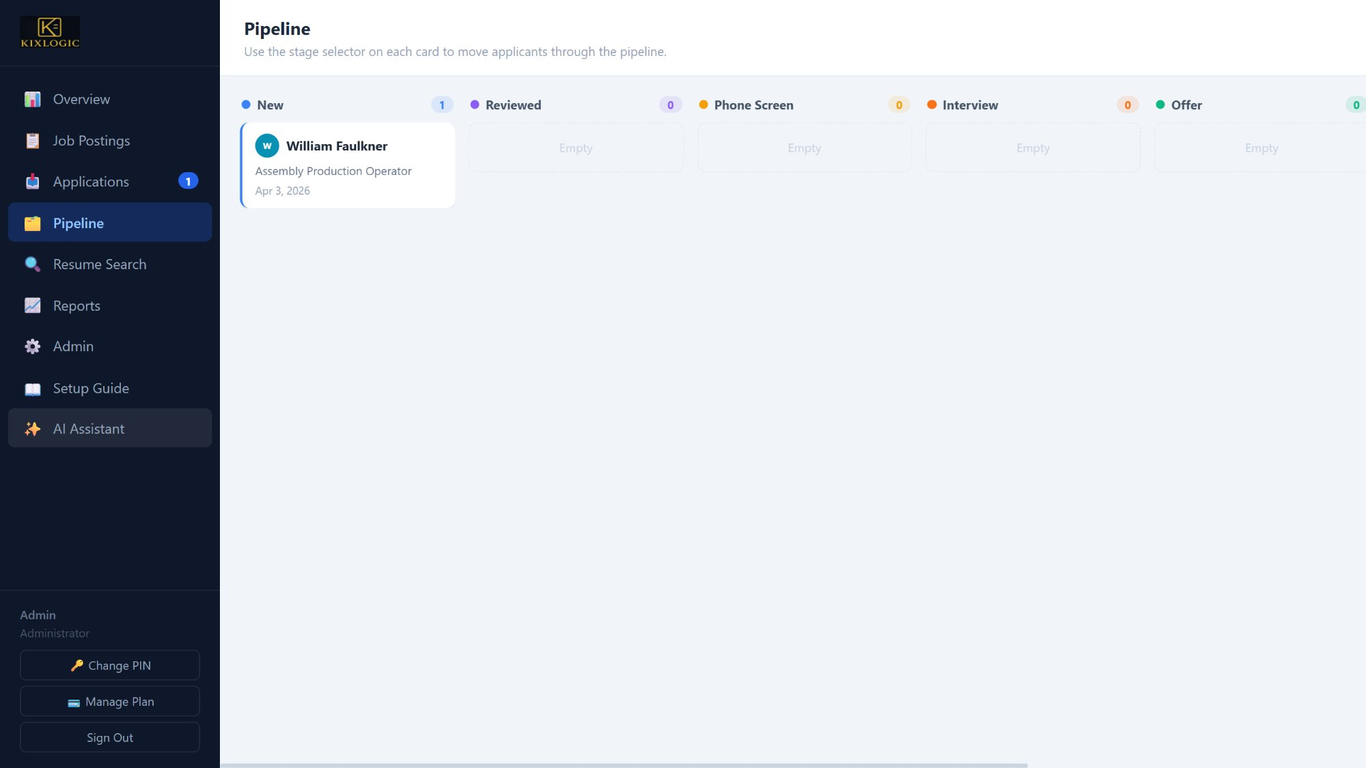
Task: Click the AI Assistant sparkle icon
Action: [32, 429]
